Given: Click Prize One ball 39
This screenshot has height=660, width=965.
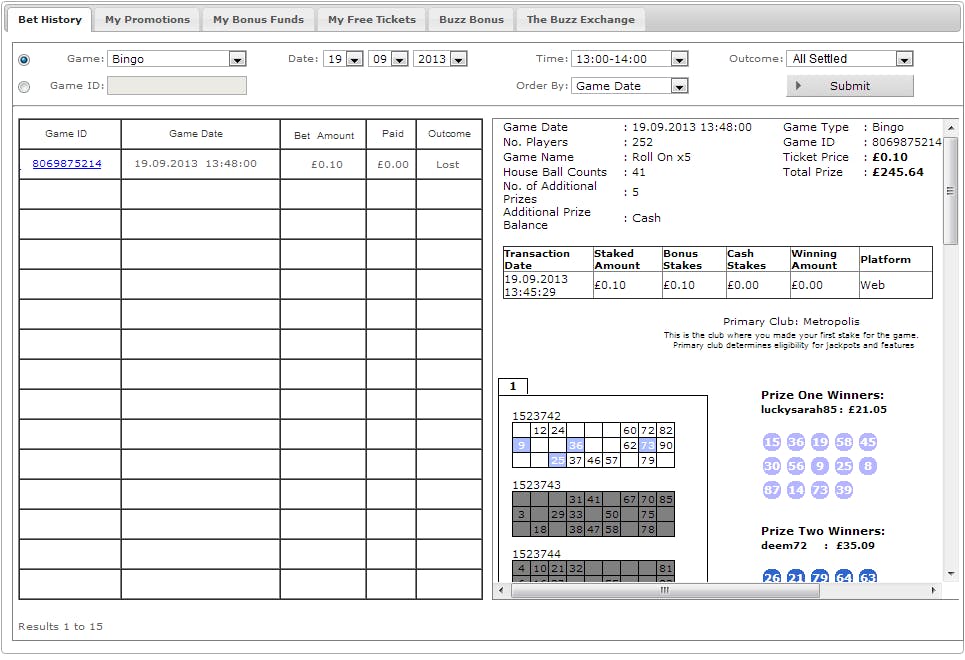Looking at the screenshot, I should coord(844,490).
